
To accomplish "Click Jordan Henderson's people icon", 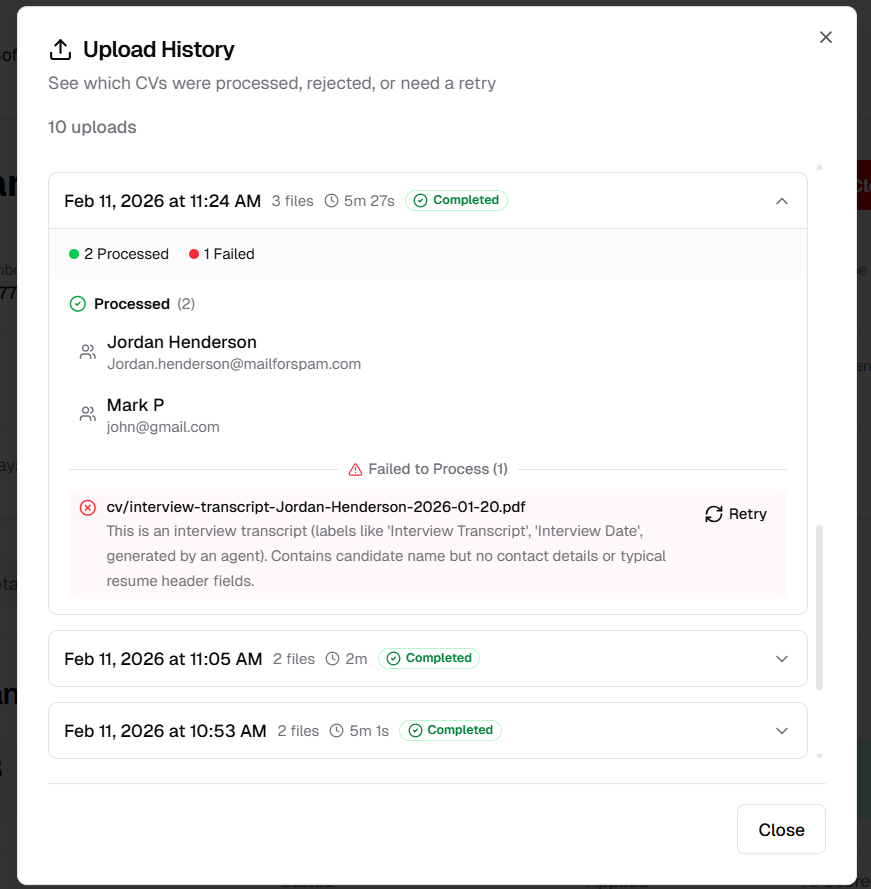I will (88, 352).
